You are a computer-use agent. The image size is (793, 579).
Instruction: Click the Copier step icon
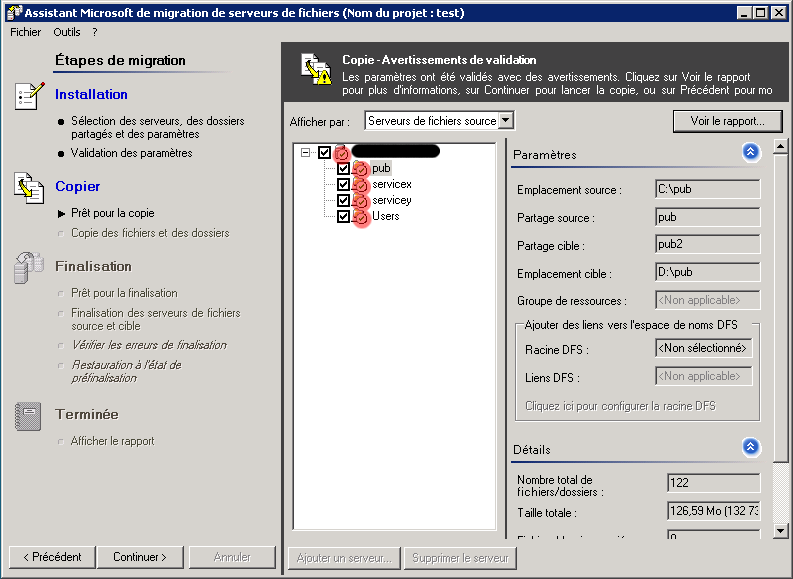pyautogui.click(x=29, y=187)
